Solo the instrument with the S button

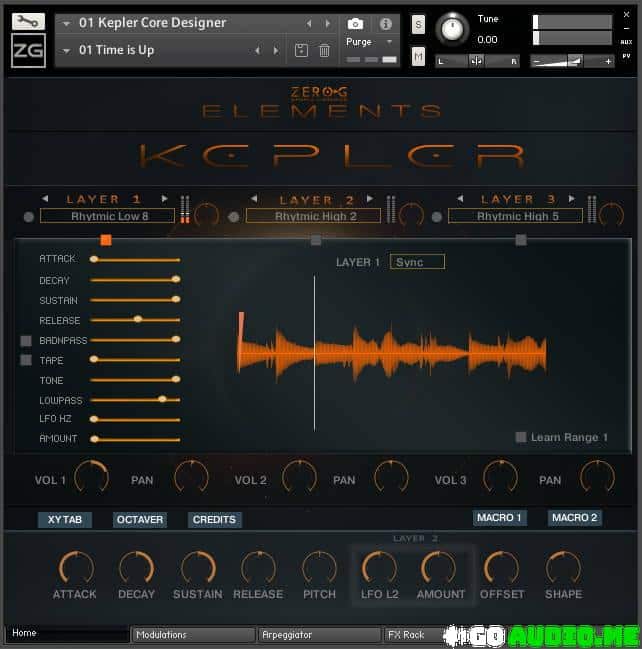pos(418,25)
